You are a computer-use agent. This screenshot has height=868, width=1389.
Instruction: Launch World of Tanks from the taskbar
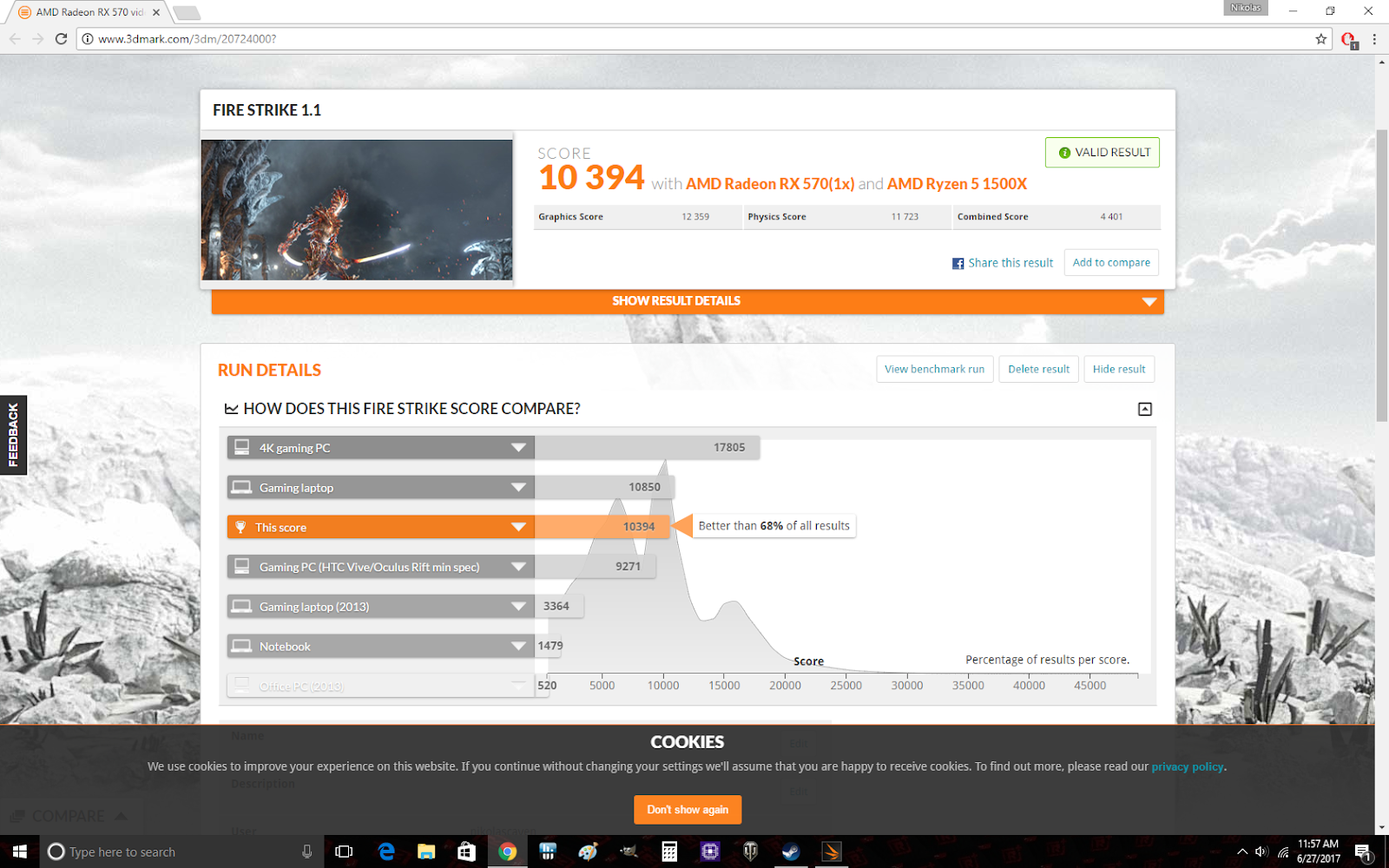click(x=750, y=852)
